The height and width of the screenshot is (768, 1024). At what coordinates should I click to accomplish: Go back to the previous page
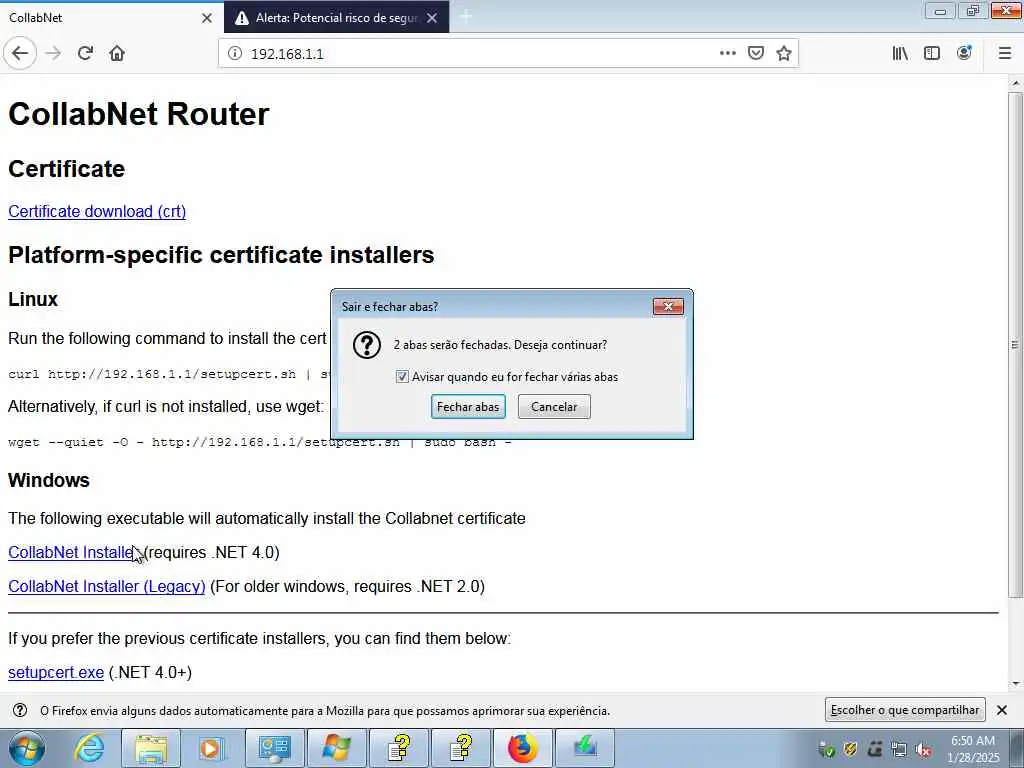coord(20,54)
